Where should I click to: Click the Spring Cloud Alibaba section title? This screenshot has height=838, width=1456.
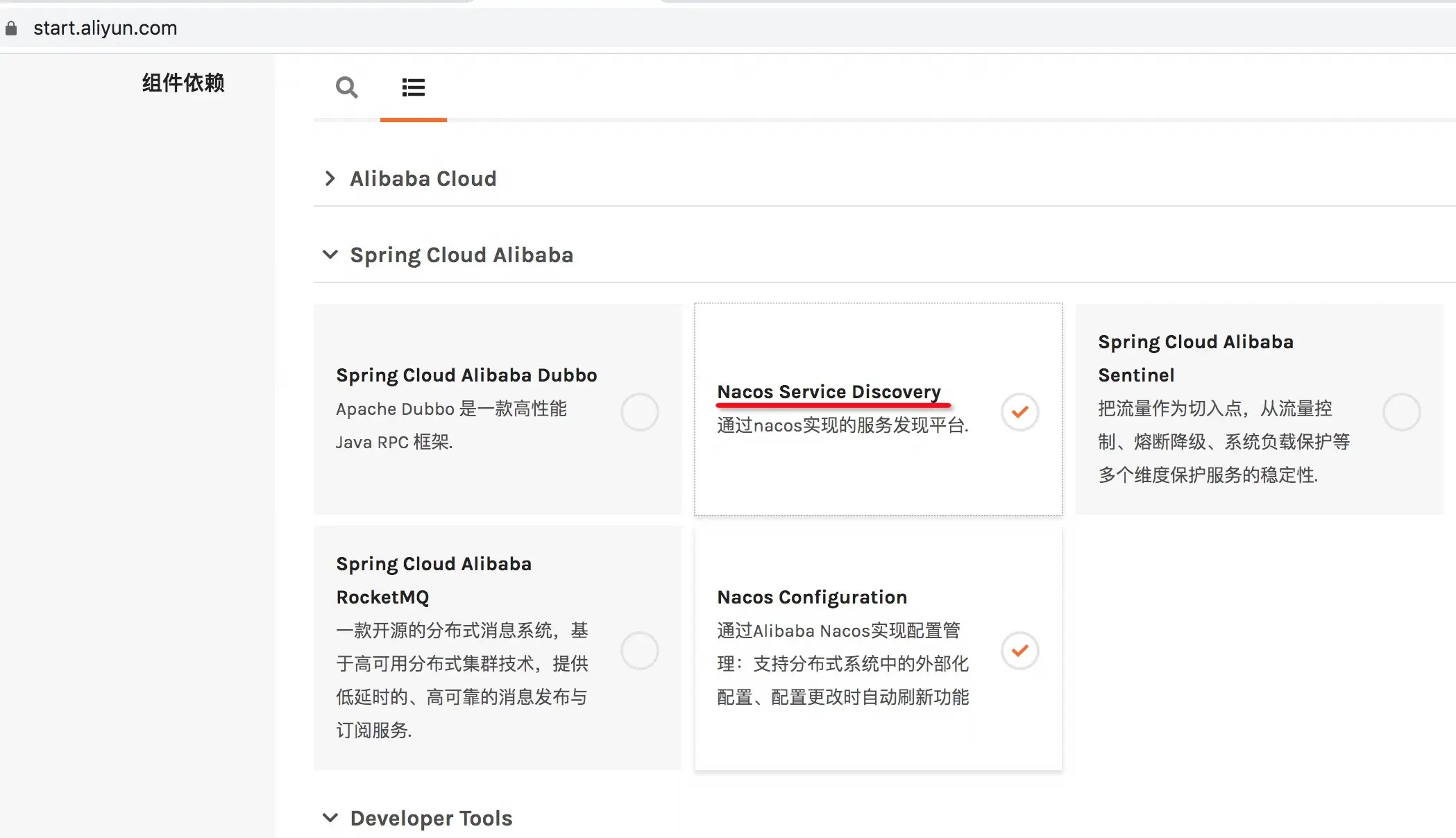click(x=462, y=255)
